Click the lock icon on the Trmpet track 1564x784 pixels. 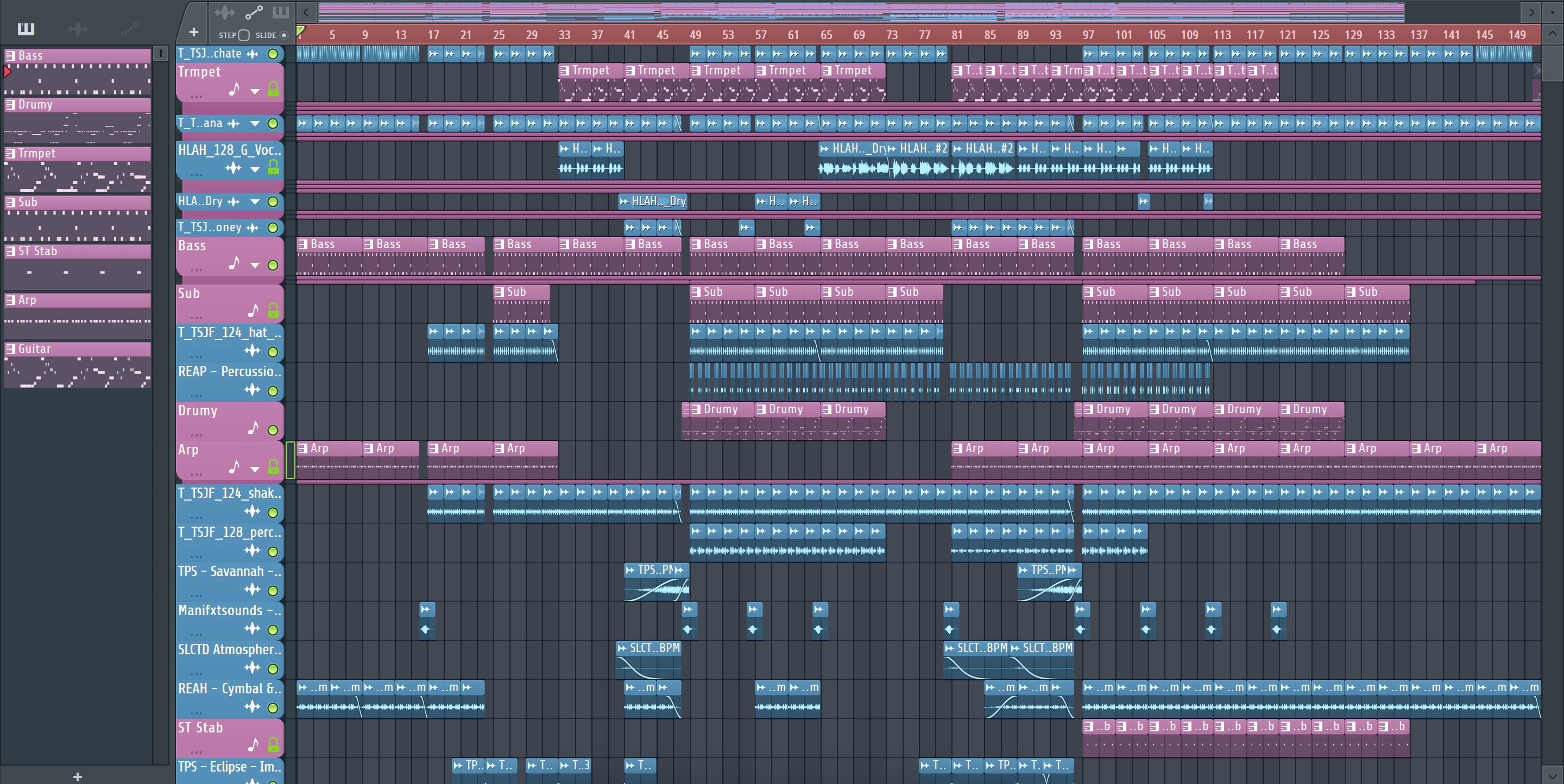(273, 90)
